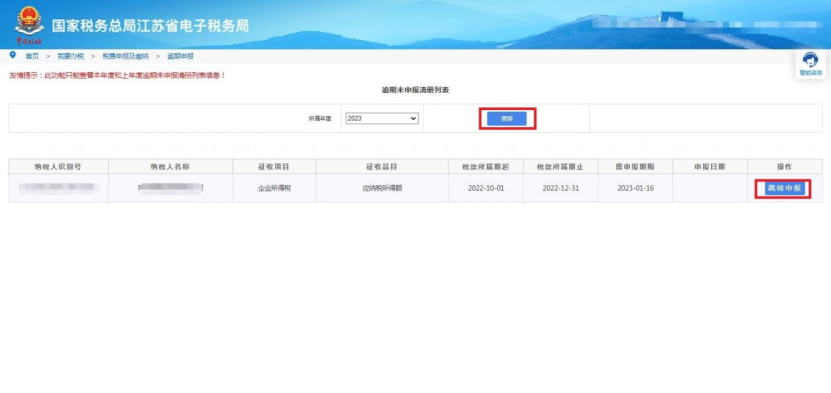This screenshot has height=393, width=831.
Task: Select the 2023-01-16 deadline cell
Action: [x=635, y=189]
